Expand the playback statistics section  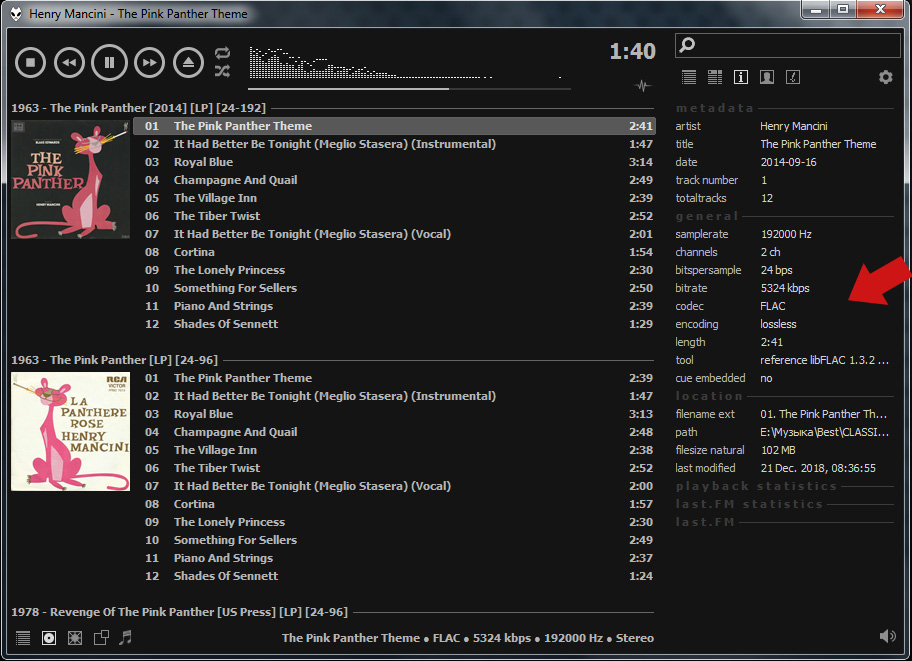point(756,486)
